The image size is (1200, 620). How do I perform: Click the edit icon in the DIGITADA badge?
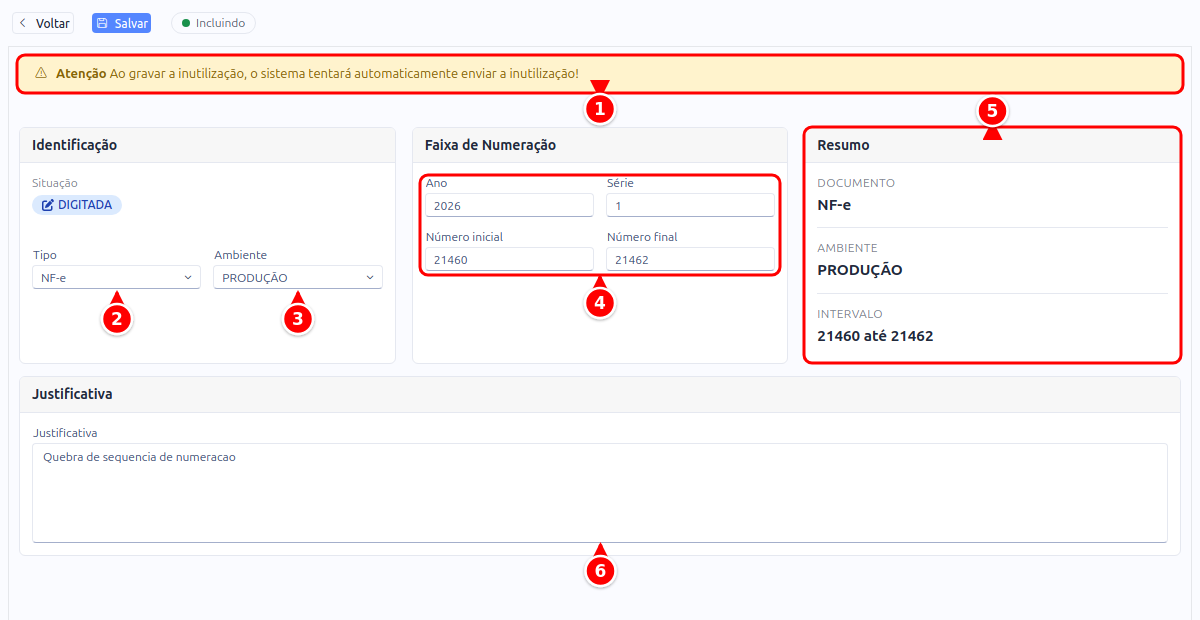pos(47,205)
